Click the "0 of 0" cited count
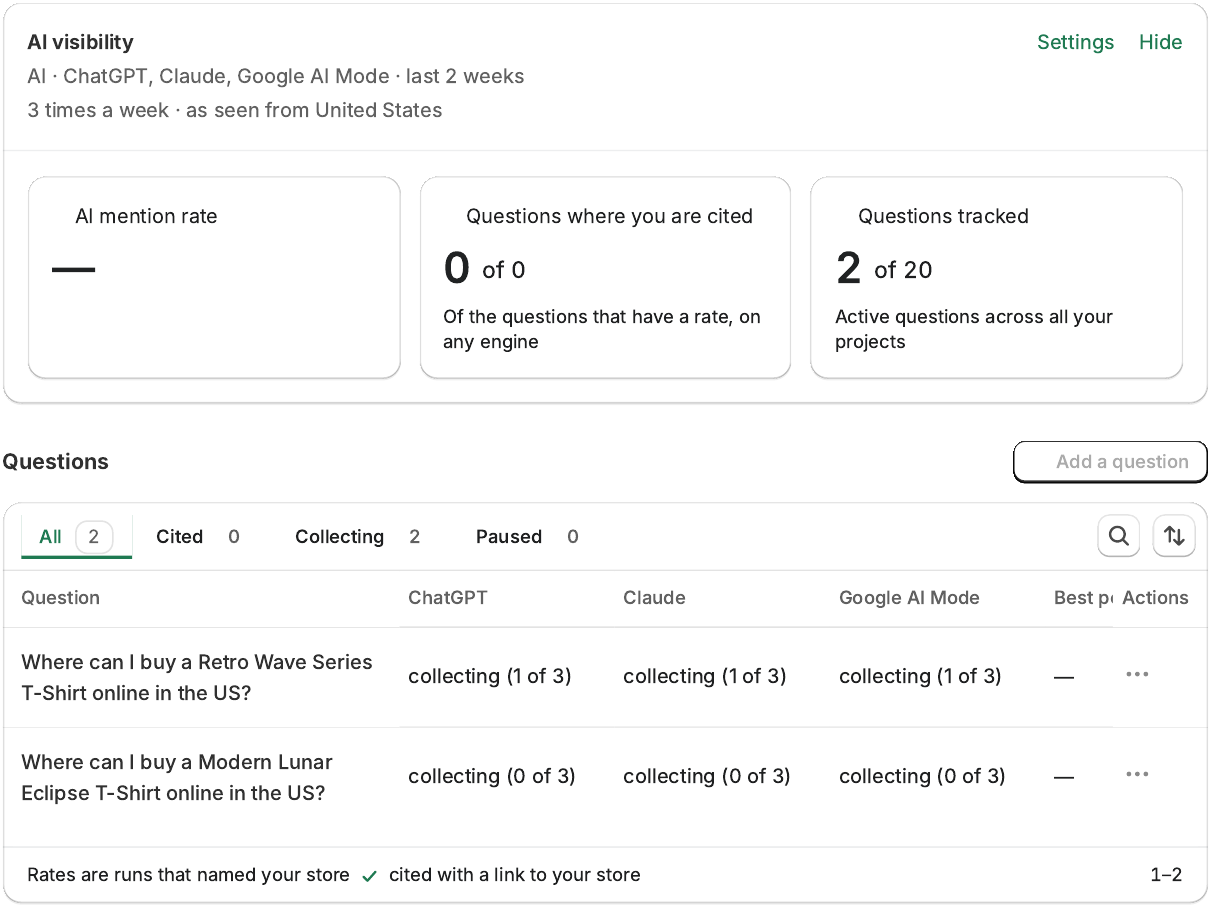This screenshot has height=914, width=1218. tap(485, 269)
